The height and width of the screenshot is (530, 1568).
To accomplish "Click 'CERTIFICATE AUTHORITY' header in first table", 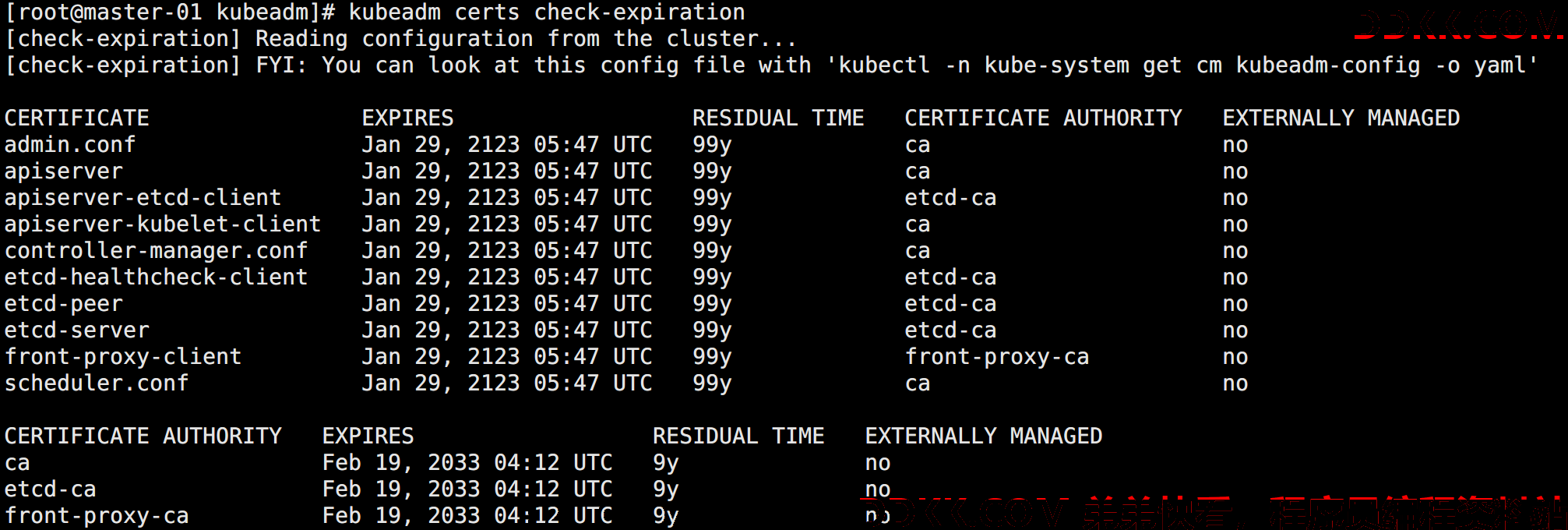I will point(1043,118).
